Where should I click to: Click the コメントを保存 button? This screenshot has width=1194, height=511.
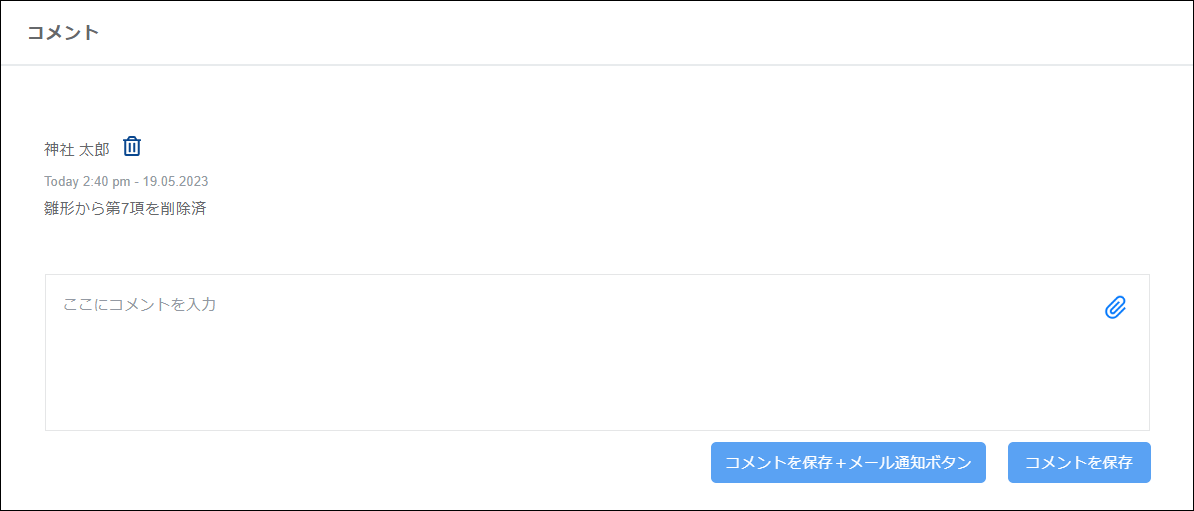click(1079, 463)
